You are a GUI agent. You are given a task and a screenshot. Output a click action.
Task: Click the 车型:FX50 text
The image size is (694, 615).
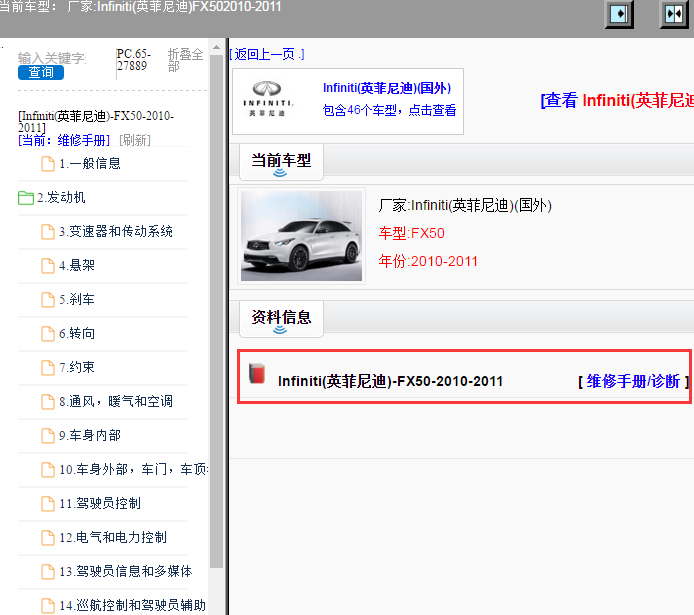[x=412, y=233]
